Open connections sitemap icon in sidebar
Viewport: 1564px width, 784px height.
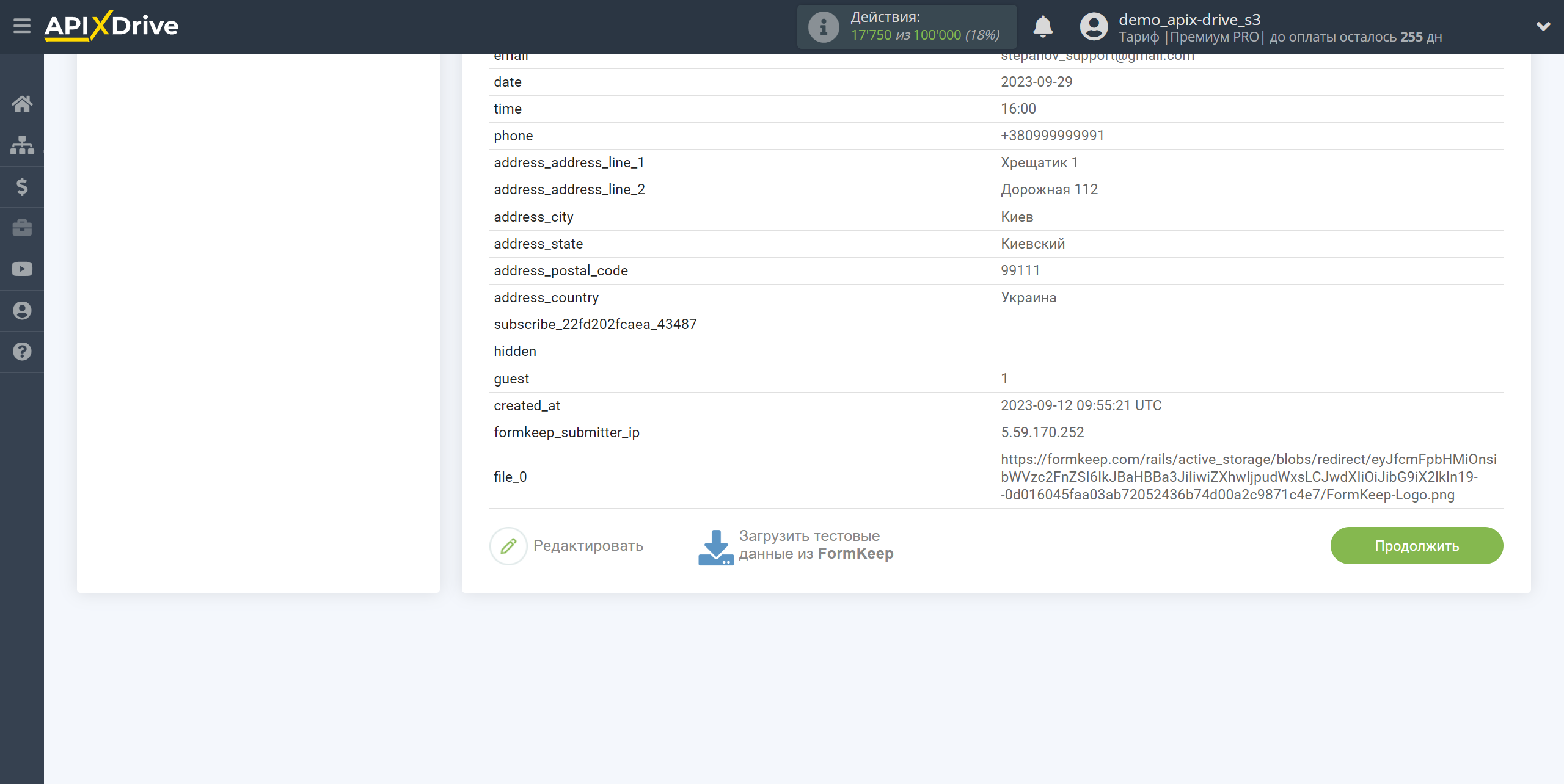click(x=22, y=145)
